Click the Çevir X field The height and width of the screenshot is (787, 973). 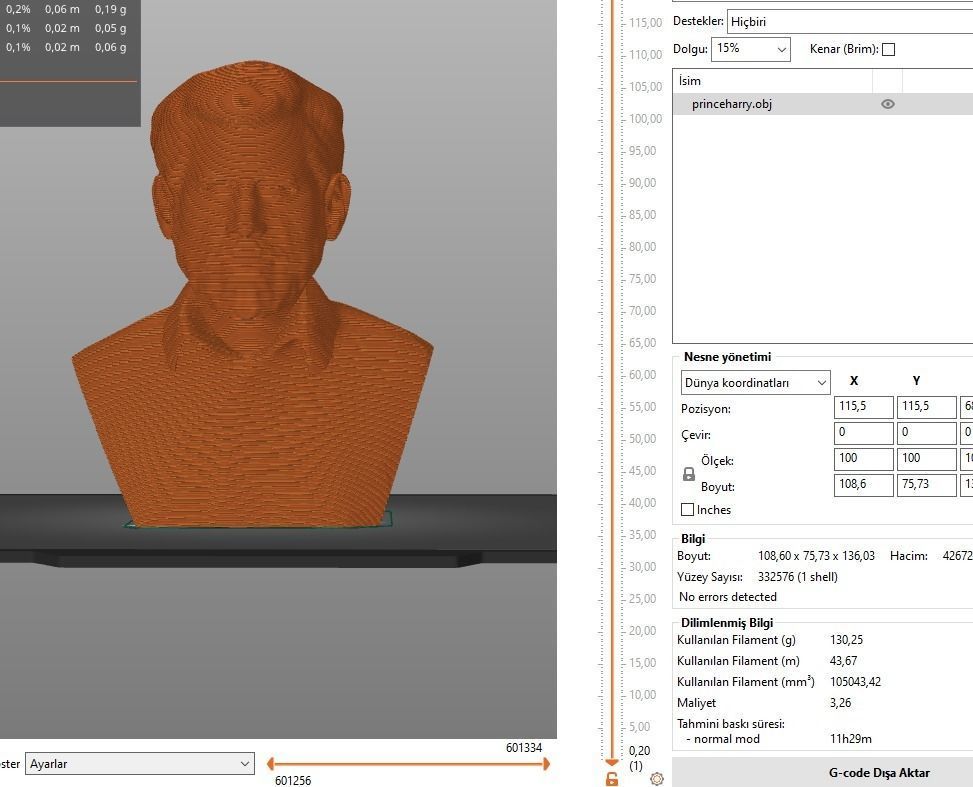(x=863, y=433)
